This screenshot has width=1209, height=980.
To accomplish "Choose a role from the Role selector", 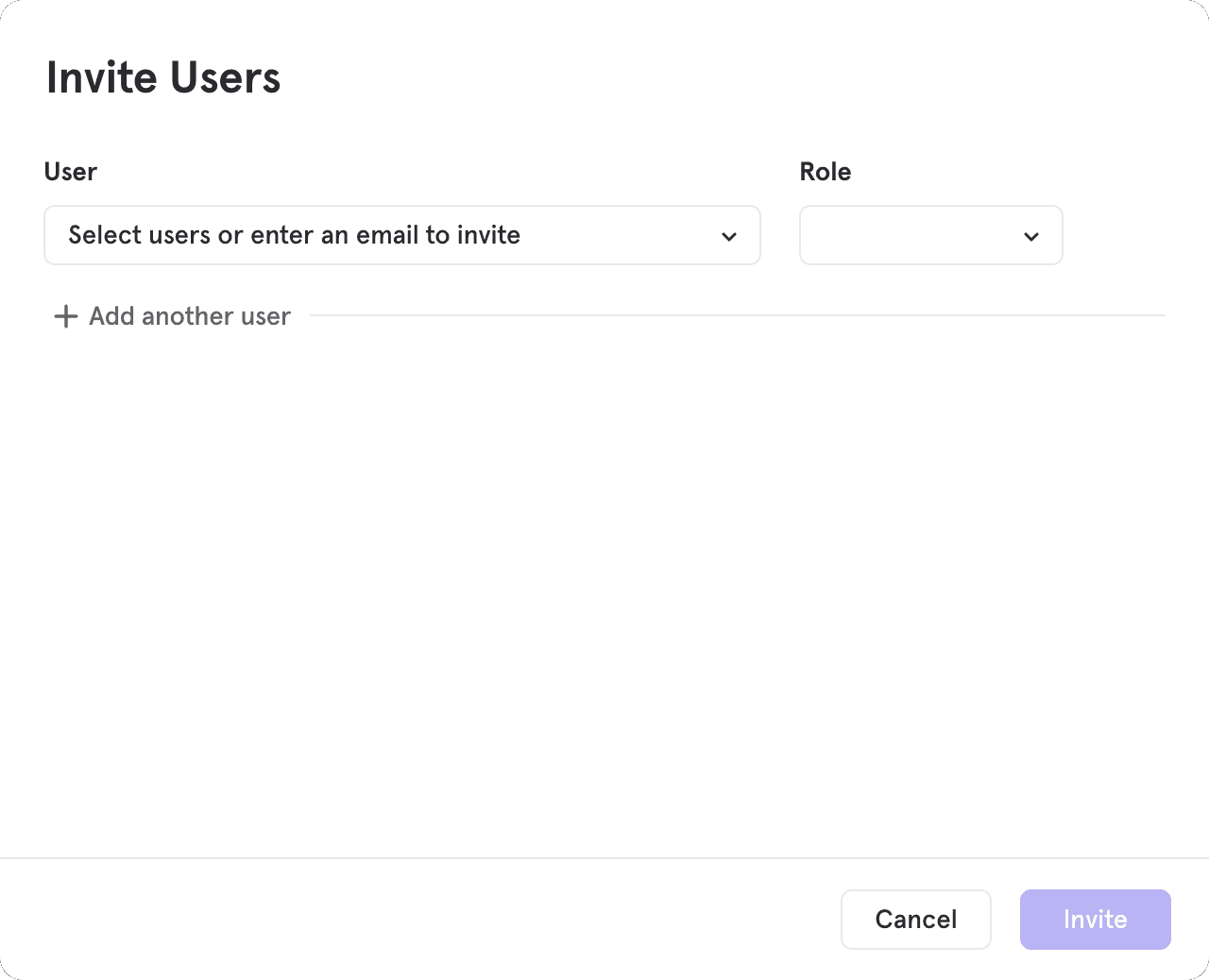I will (930, 235).
